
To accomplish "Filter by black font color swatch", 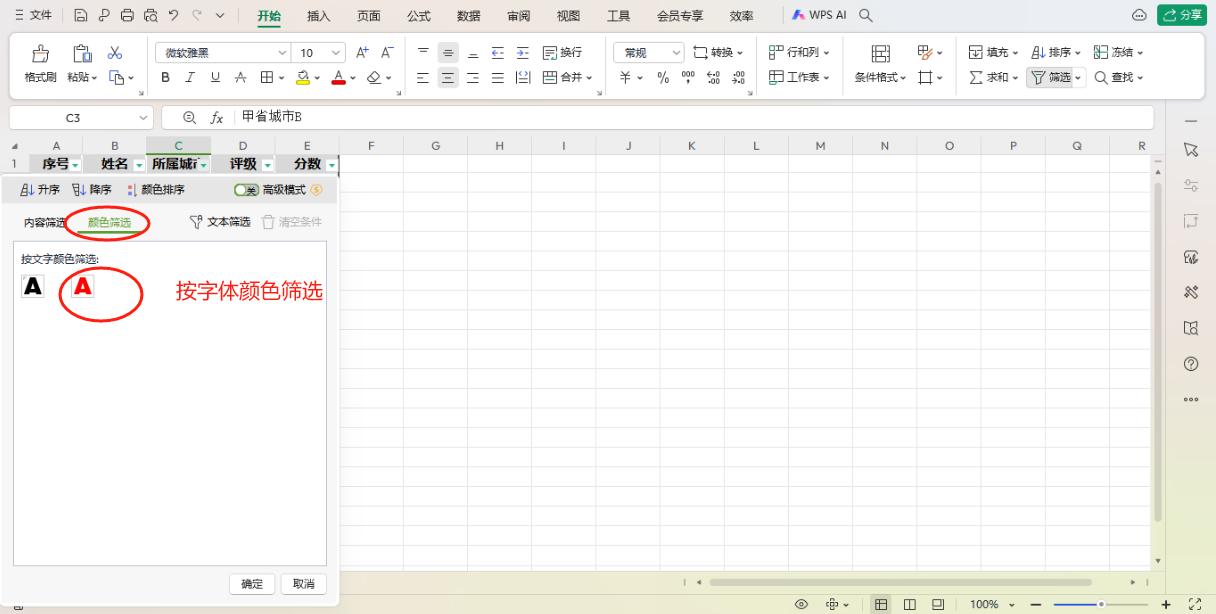I will pos(32,286).
